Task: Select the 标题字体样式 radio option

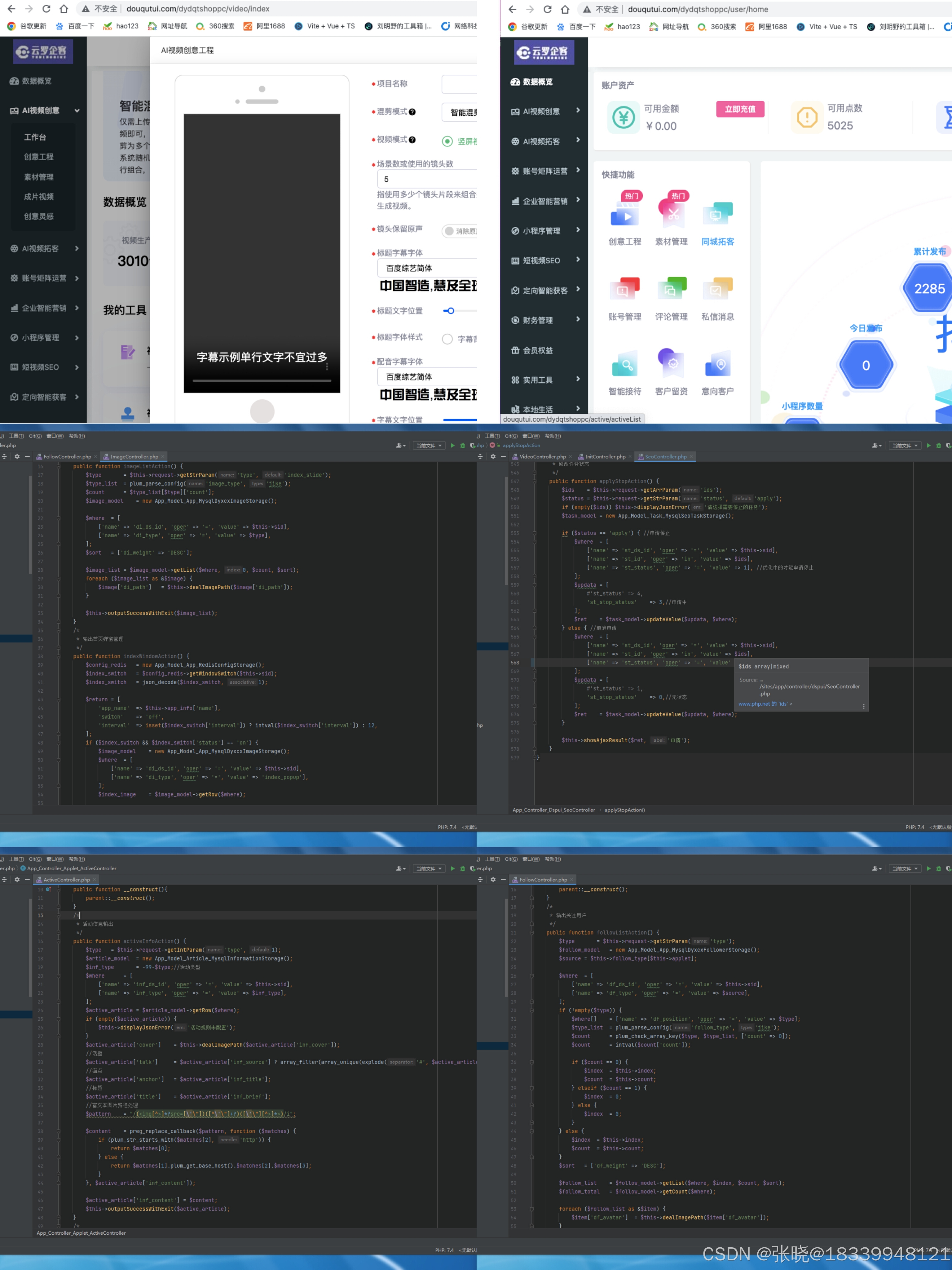Action: pyautogui.click(x=447, y=339)
